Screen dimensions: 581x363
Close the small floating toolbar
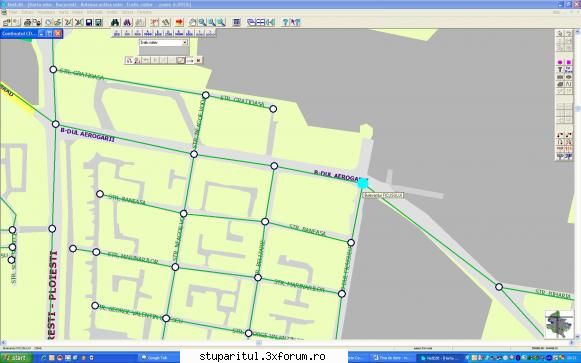(199, 60)
